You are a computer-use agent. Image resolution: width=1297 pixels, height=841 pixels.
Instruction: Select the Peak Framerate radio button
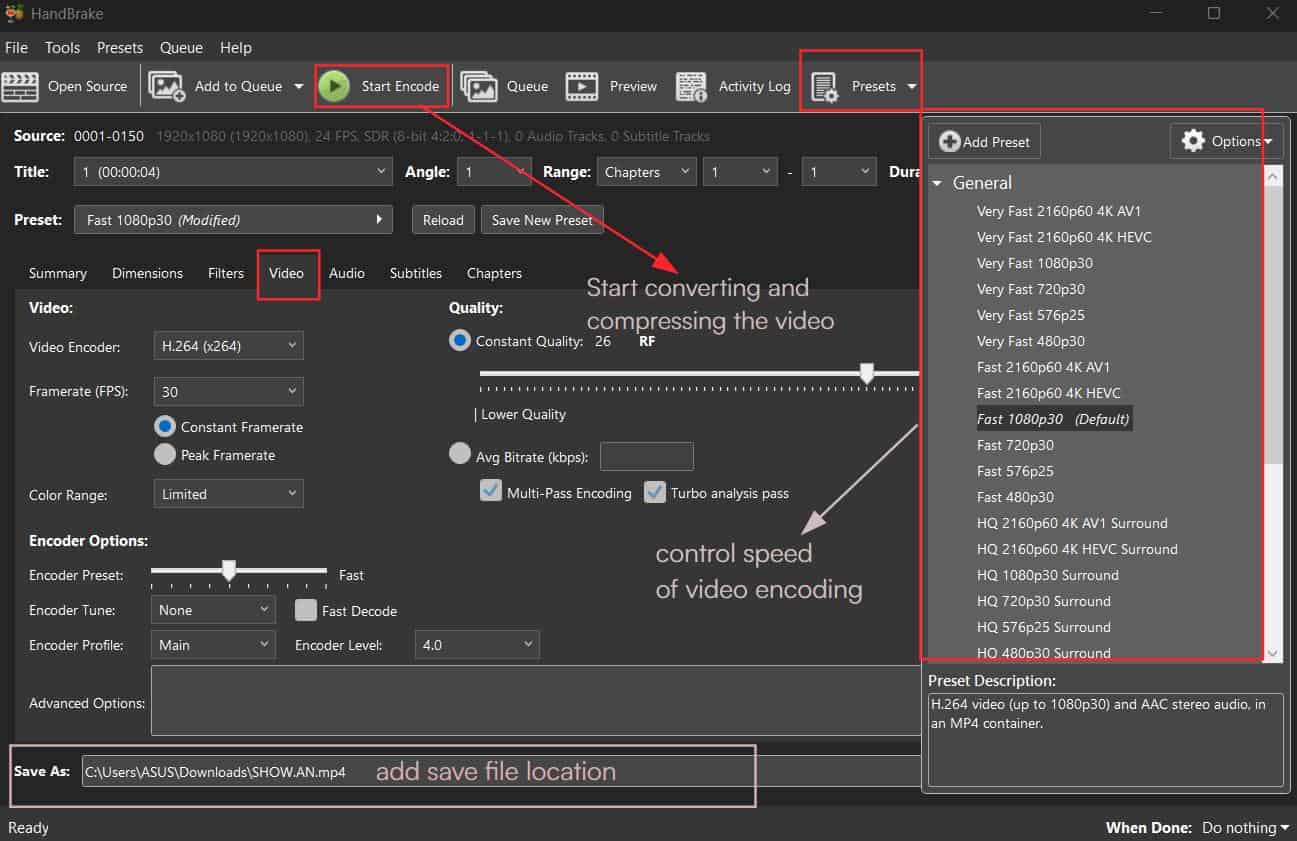tap(165, 454)
